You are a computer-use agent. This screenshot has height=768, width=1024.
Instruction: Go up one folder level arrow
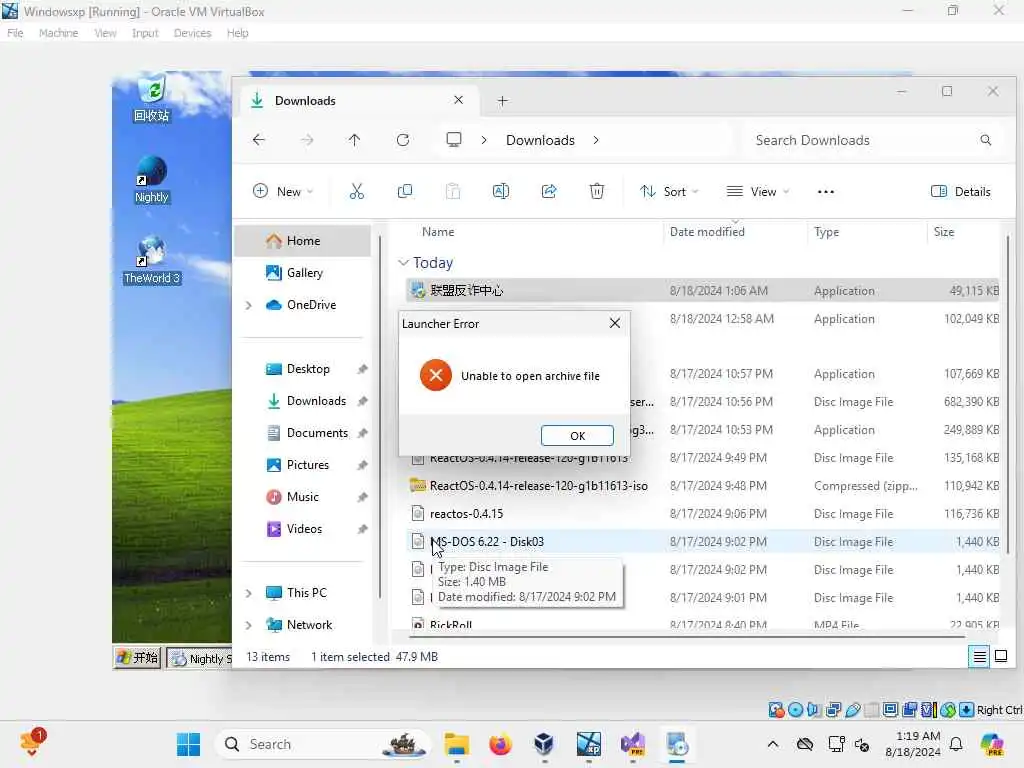tap(355, 140)
